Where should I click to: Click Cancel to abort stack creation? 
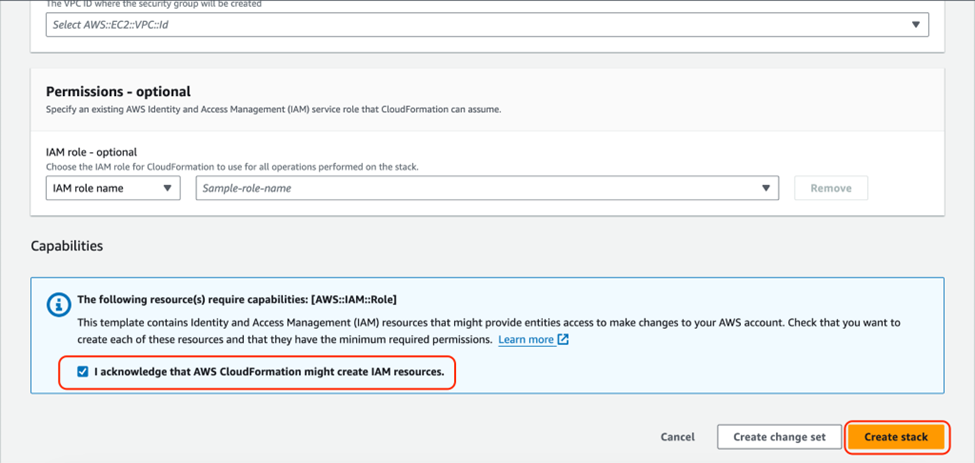pyautogui.click(x=677, y=437)
